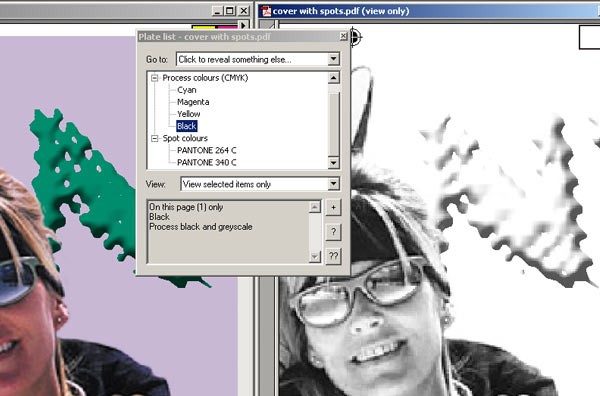Select the Yellow plate
Viewport: 600px width, 396px height.
pos(189,114)
